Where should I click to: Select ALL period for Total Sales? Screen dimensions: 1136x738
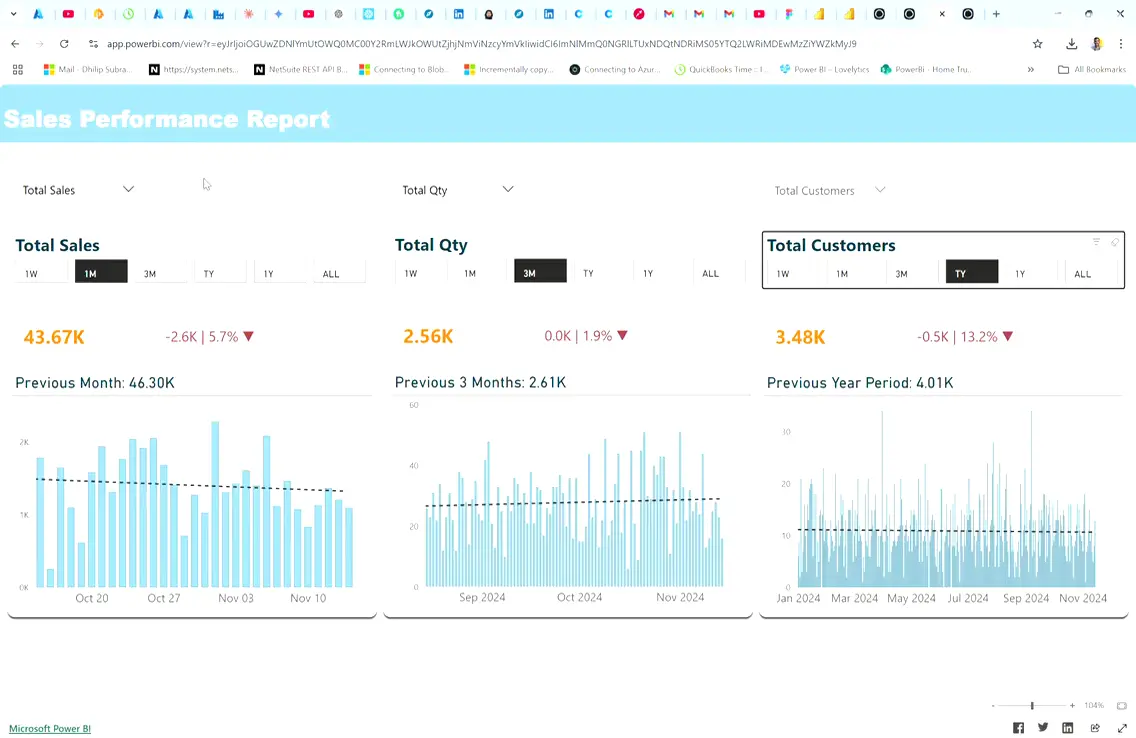pos(340,273)
